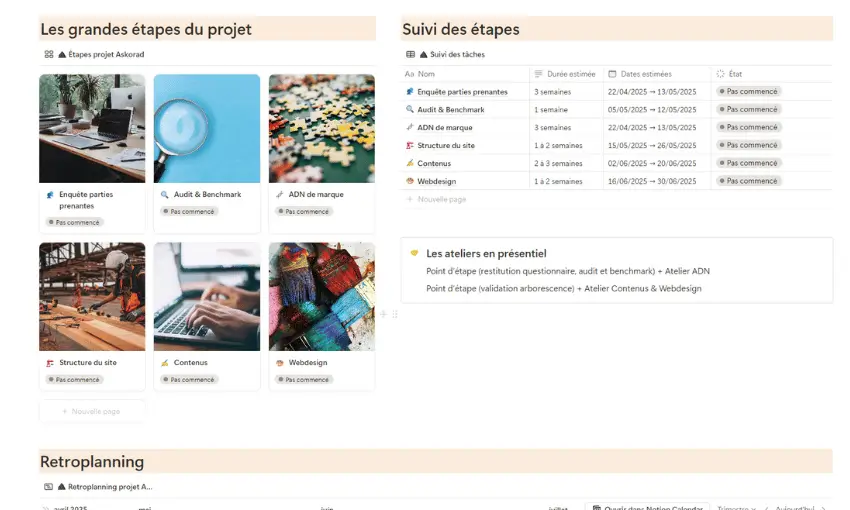Click the Les ateliers en présentiel callout title
Screen dimensions: 850x510
tap(486, 253)
